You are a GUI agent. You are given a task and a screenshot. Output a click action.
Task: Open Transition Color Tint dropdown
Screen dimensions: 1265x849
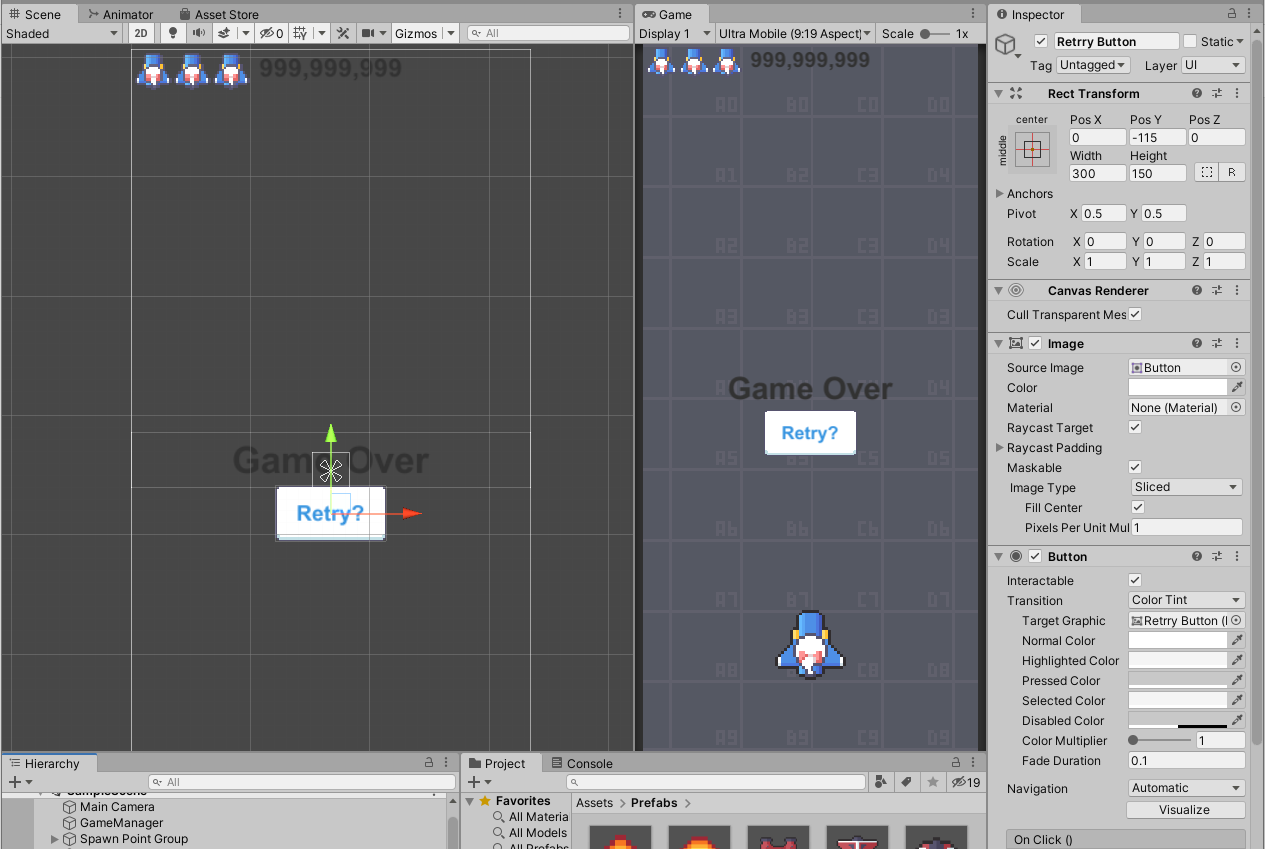pos(1187,600)
